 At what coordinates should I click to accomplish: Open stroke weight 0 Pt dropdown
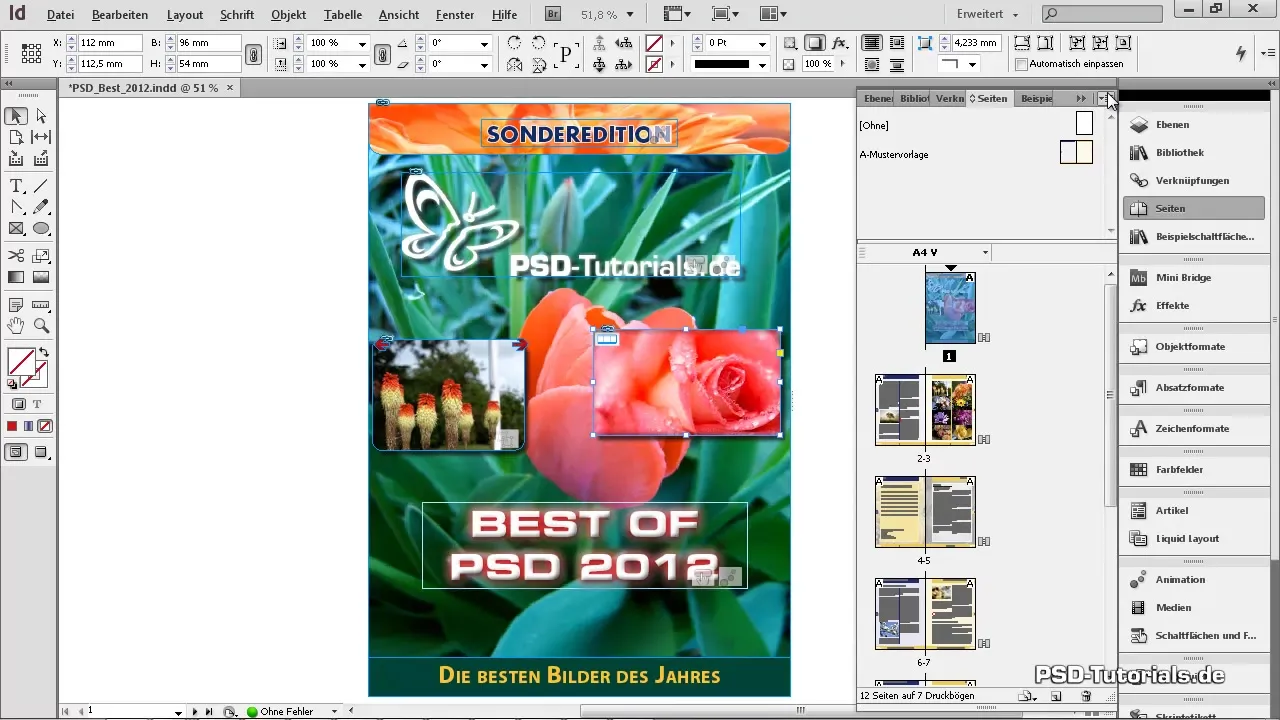pyautogui.click(x=762, y=44)
